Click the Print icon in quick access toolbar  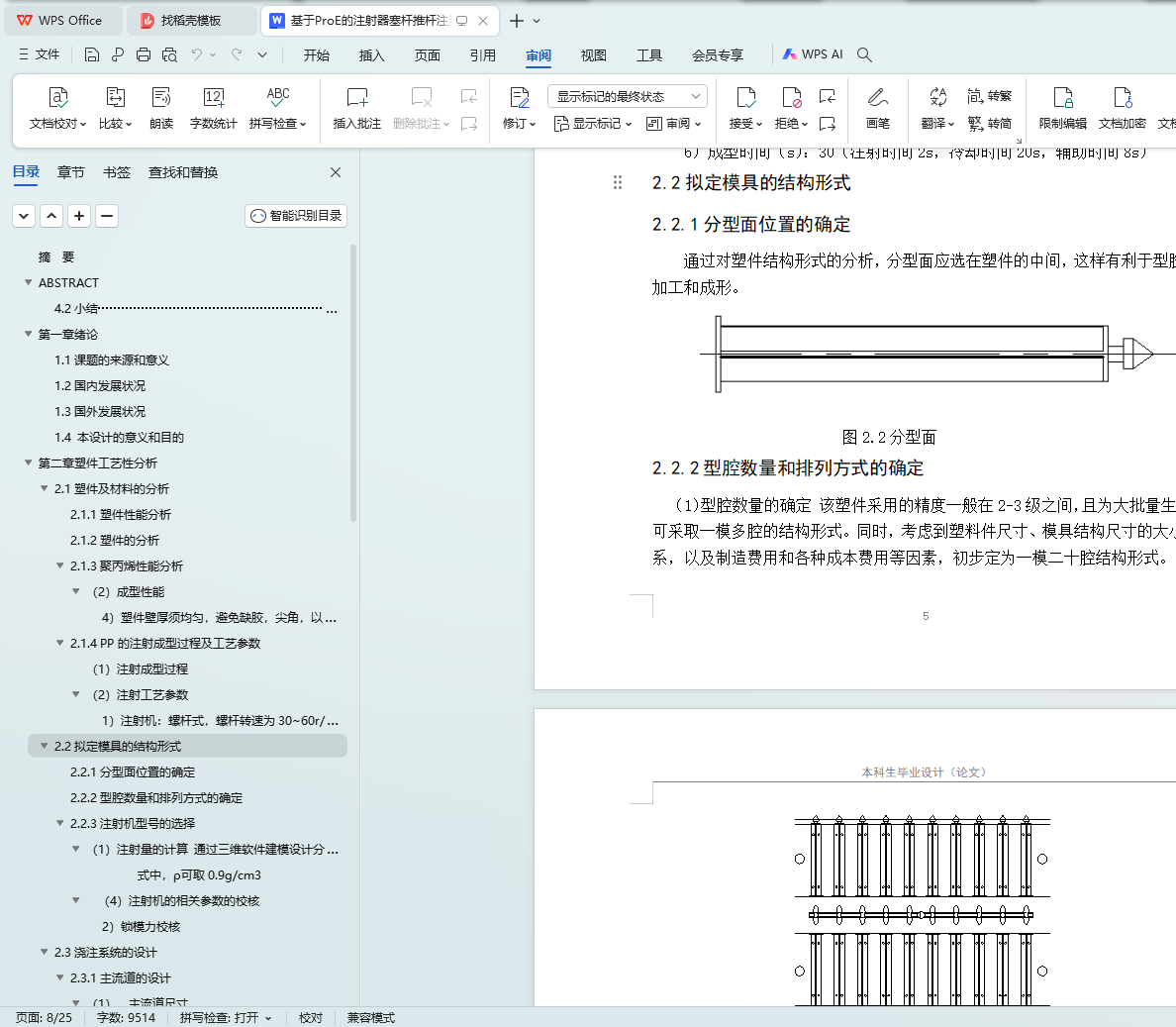point(144,54)
